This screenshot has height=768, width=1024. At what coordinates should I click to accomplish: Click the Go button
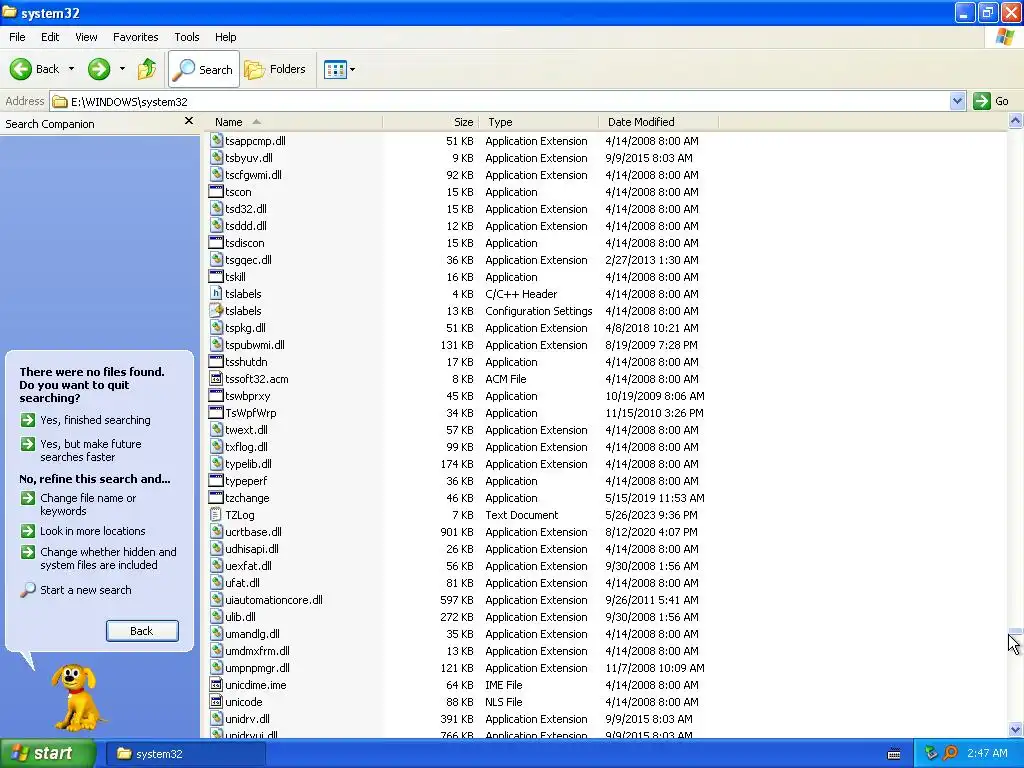tap(991, 101)
